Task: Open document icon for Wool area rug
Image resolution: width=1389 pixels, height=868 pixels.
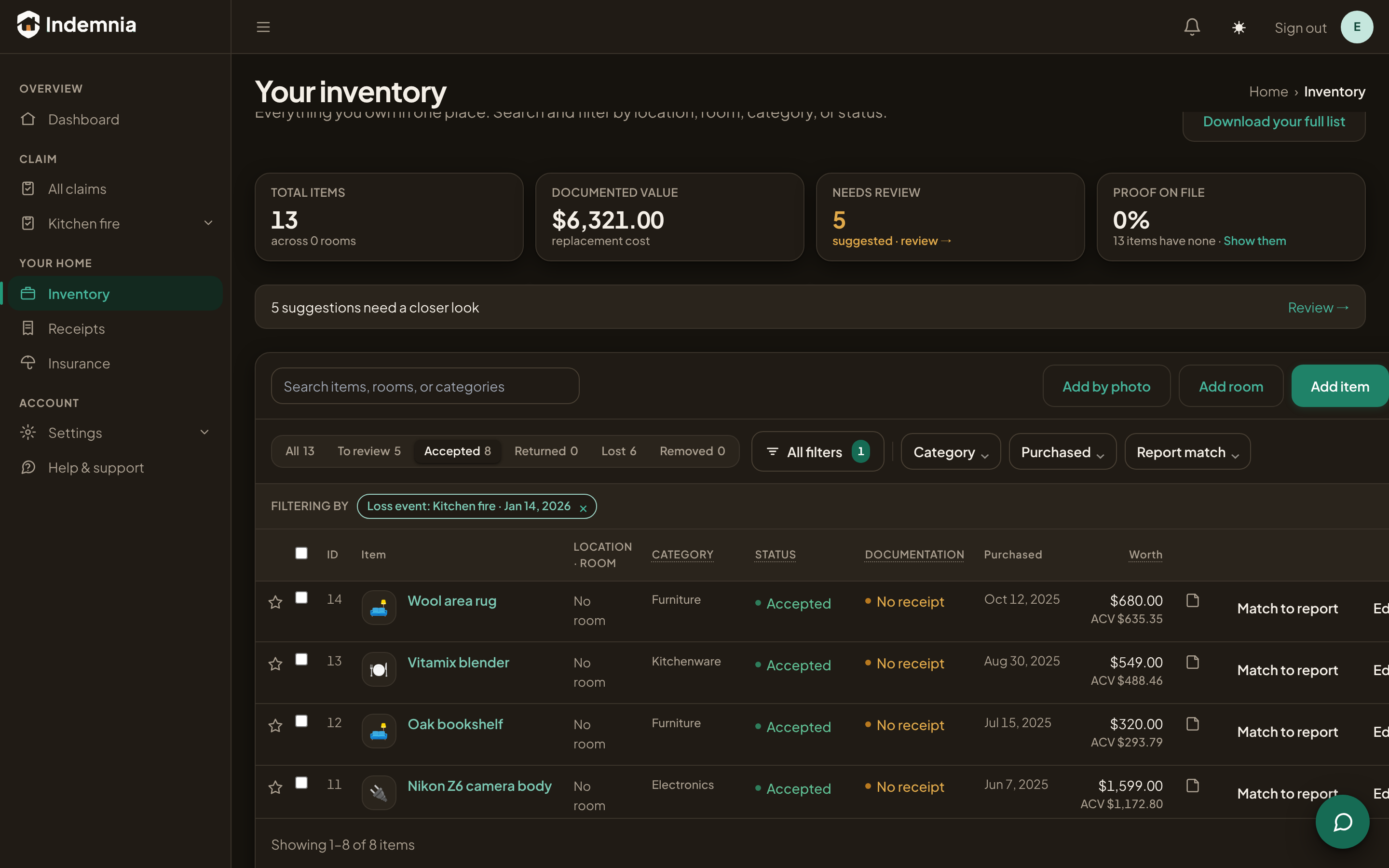Action: coord(1193,600)
